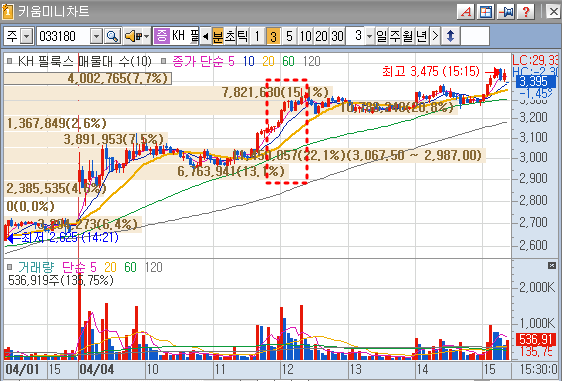
Task: Click the 4,002,765(7.7%) volume profile bar
Action: point(88,78)
